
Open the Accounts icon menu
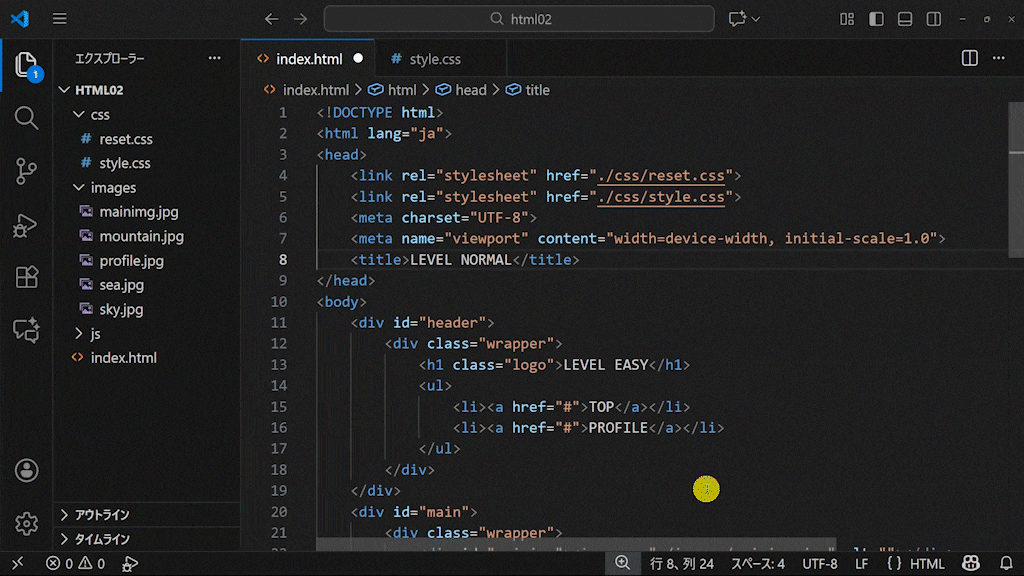click(x=27, y=470)
